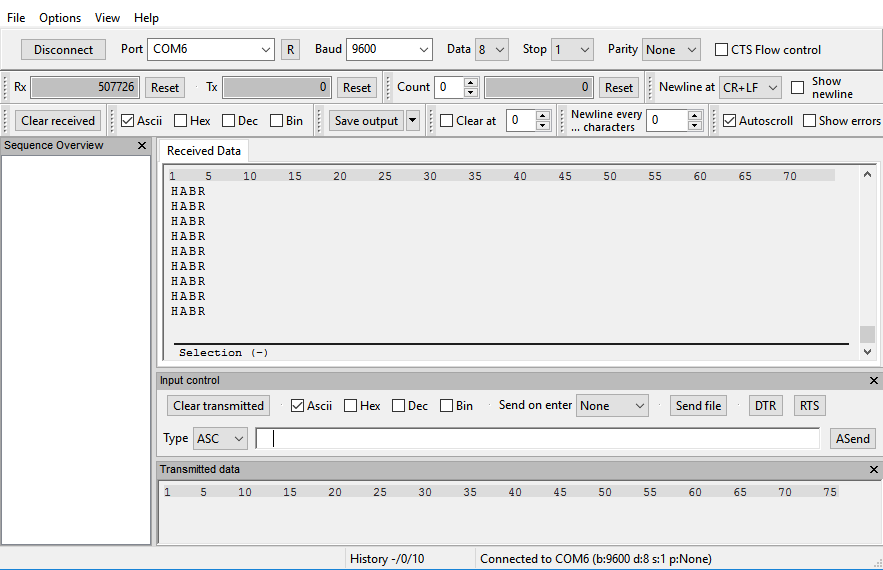
Task: Click the R port refresh button
Action: pyautogui.click(x=290, y=50)
